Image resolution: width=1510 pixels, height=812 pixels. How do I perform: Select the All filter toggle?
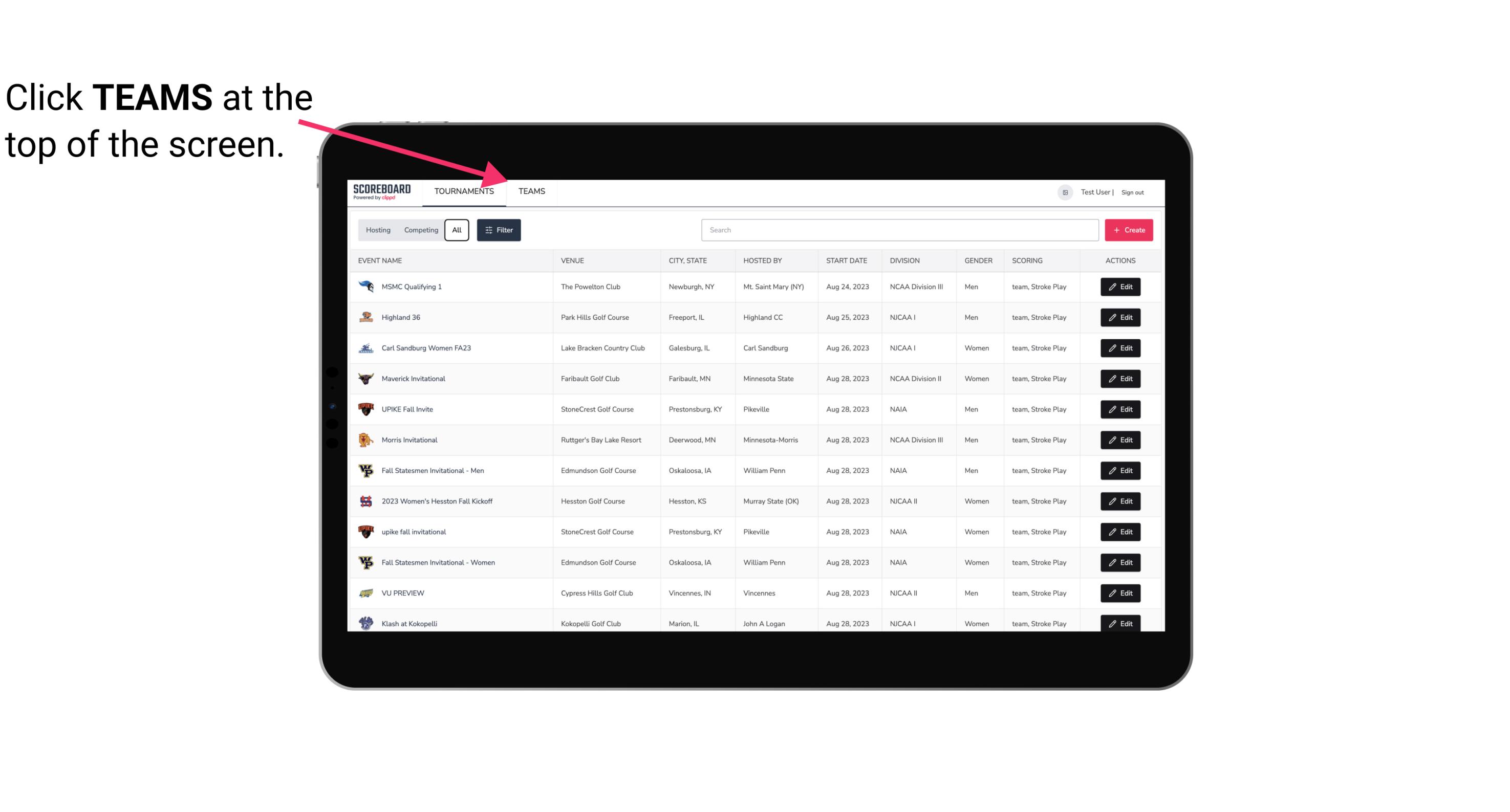pos(457,230)
